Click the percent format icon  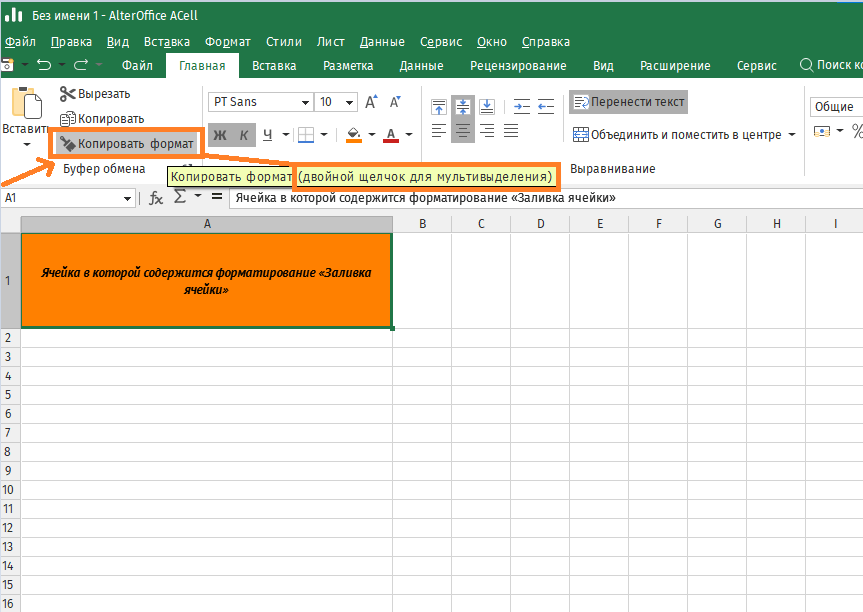click(857, 132)
